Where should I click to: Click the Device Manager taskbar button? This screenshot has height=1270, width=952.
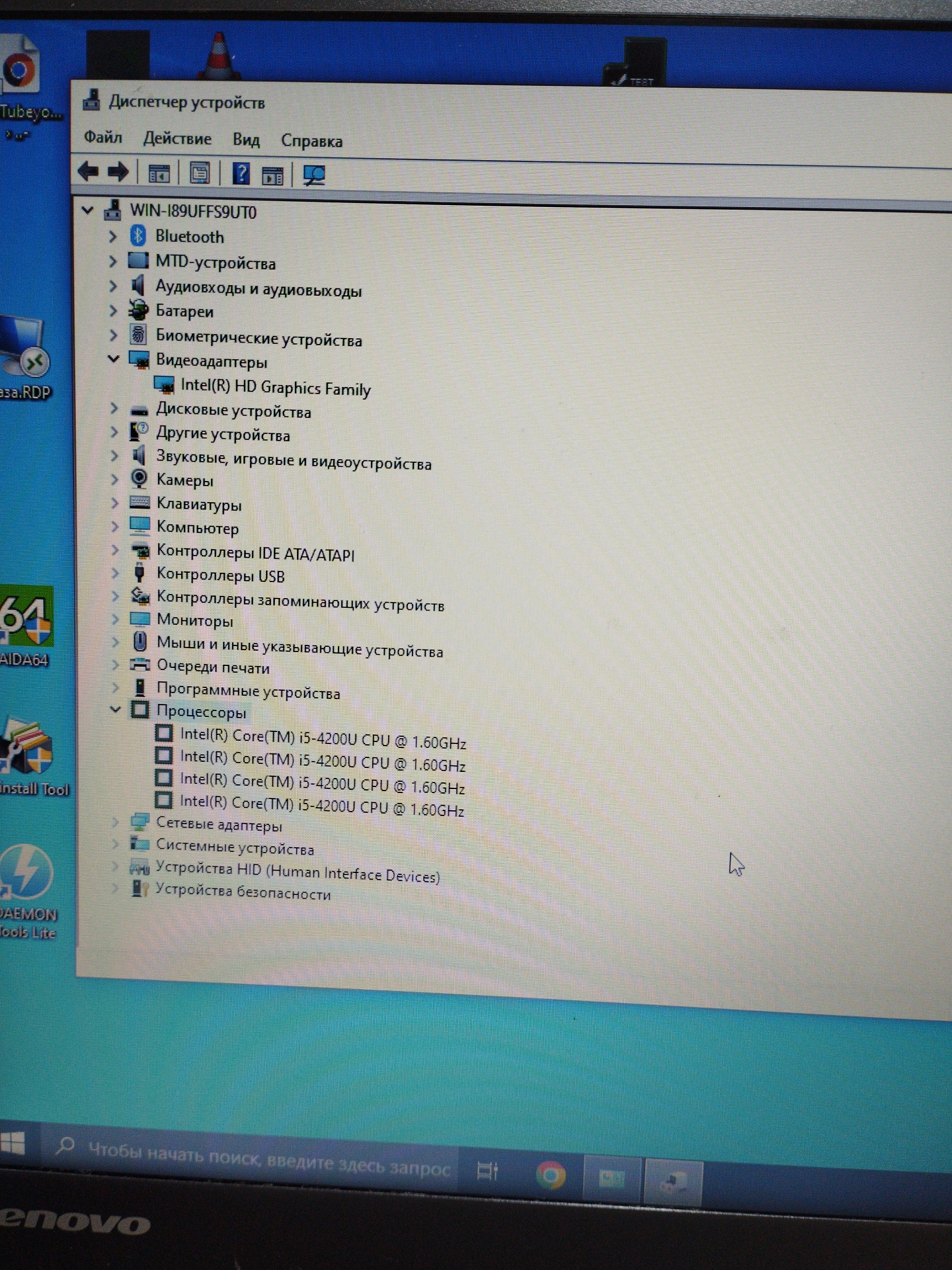673,1181
